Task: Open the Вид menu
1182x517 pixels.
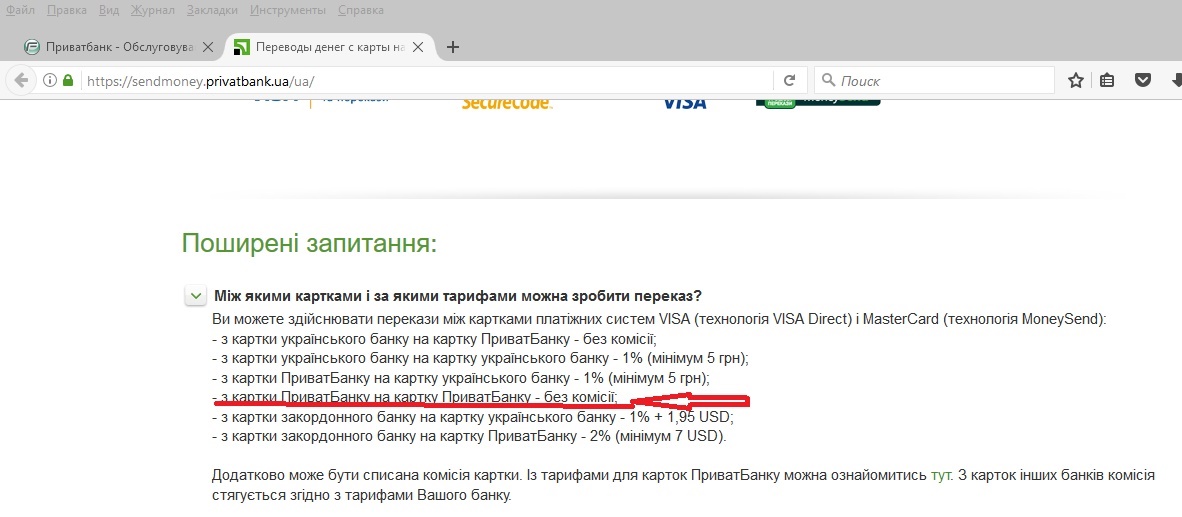Action: (109, 11)
